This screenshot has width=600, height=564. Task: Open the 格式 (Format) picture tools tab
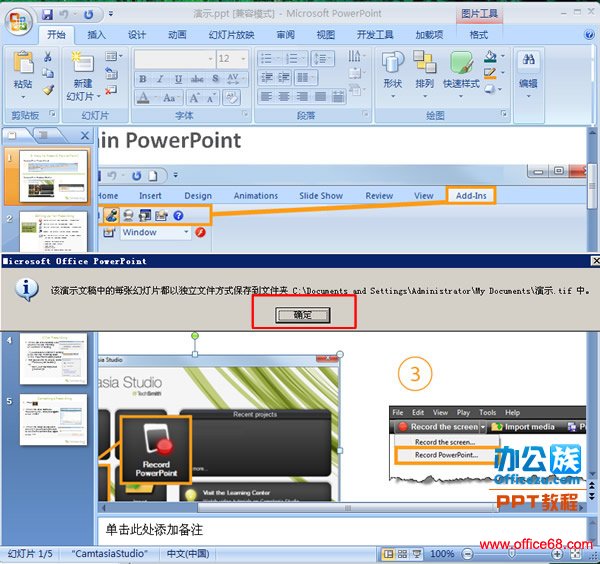click(478, 35)
